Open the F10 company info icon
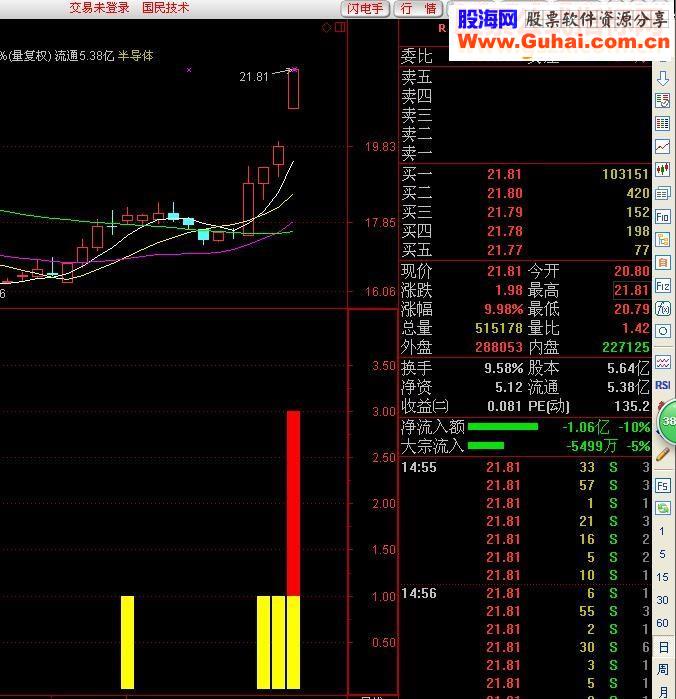Screen dimensions: 676x699 pos(663,217)
